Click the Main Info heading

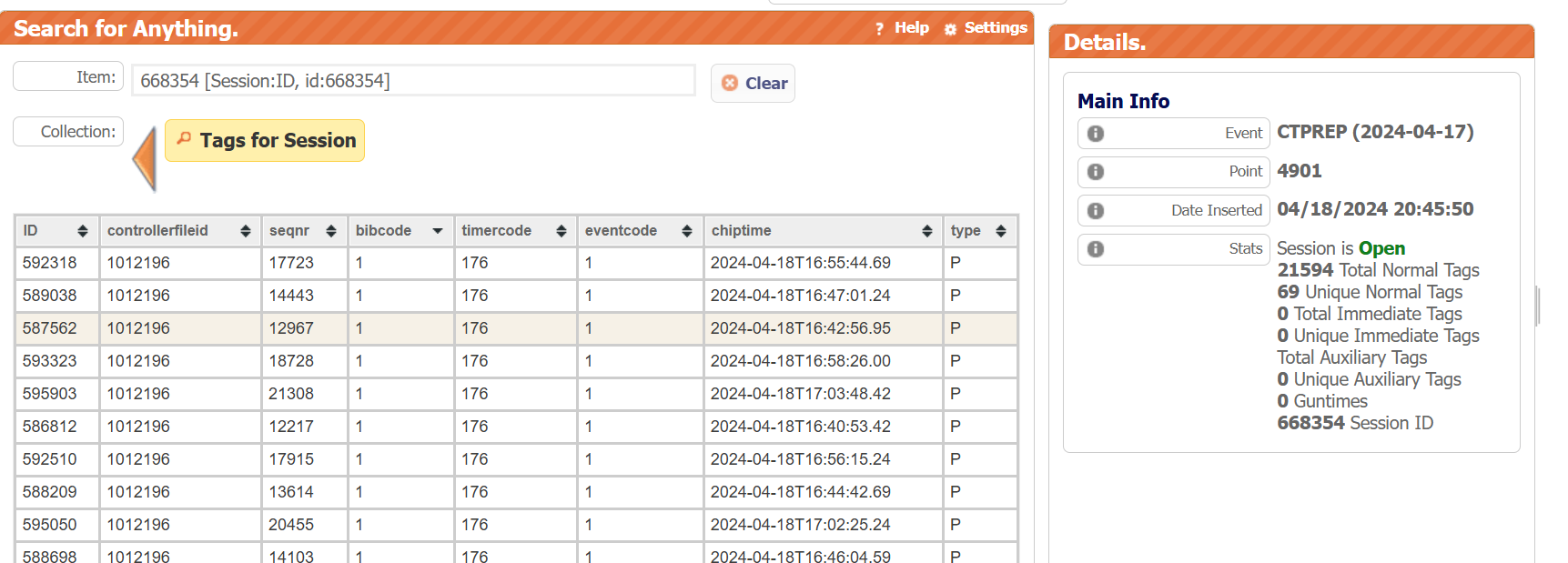click(1123, 101)
